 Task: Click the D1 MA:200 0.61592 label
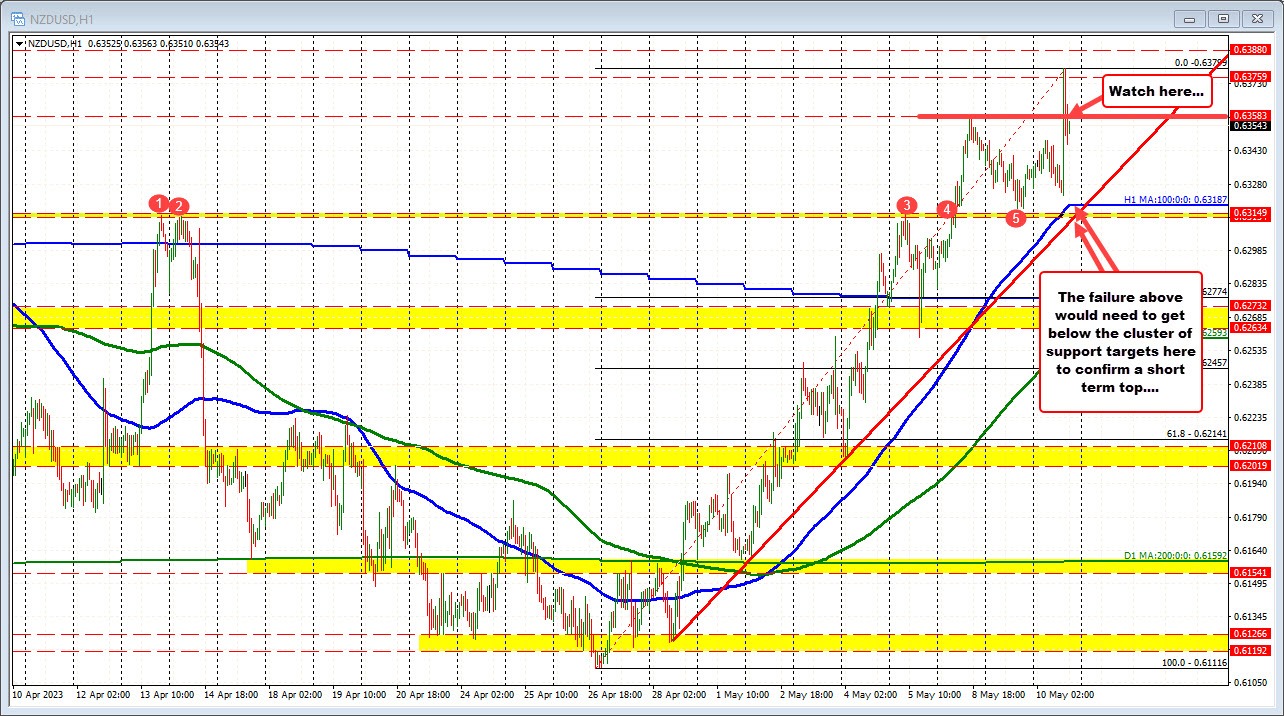point(1176,555)
